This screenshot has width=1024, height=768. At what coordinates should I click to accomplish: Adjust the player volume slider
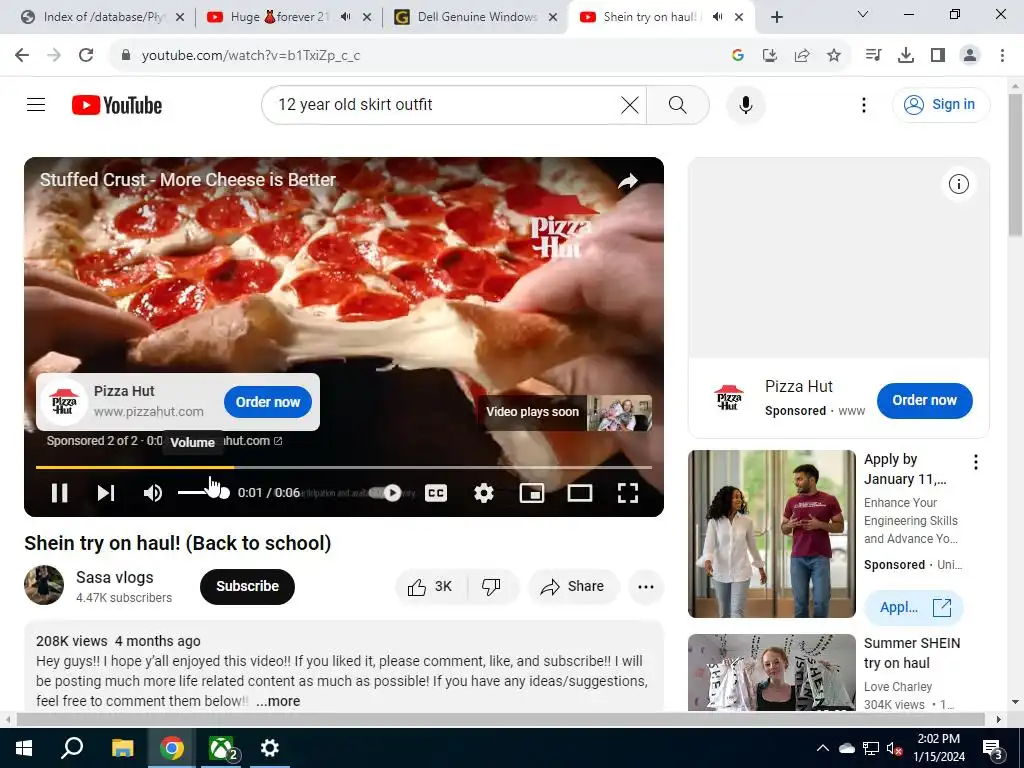point(203,493)
